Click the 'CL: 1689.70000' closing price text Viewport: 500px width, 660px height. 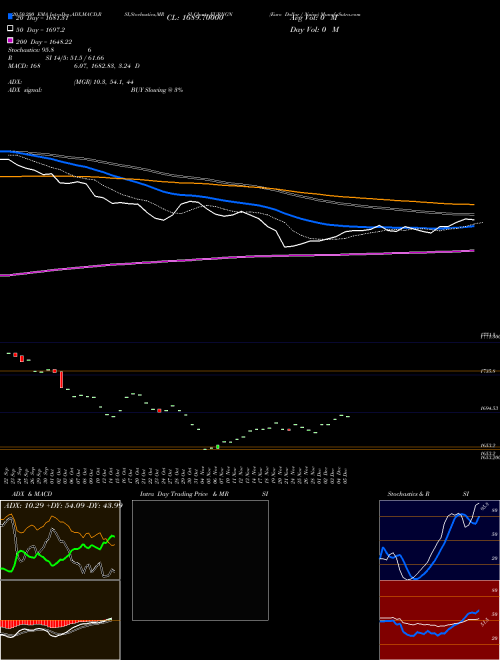pyautogui.click(x=194, y=18)
